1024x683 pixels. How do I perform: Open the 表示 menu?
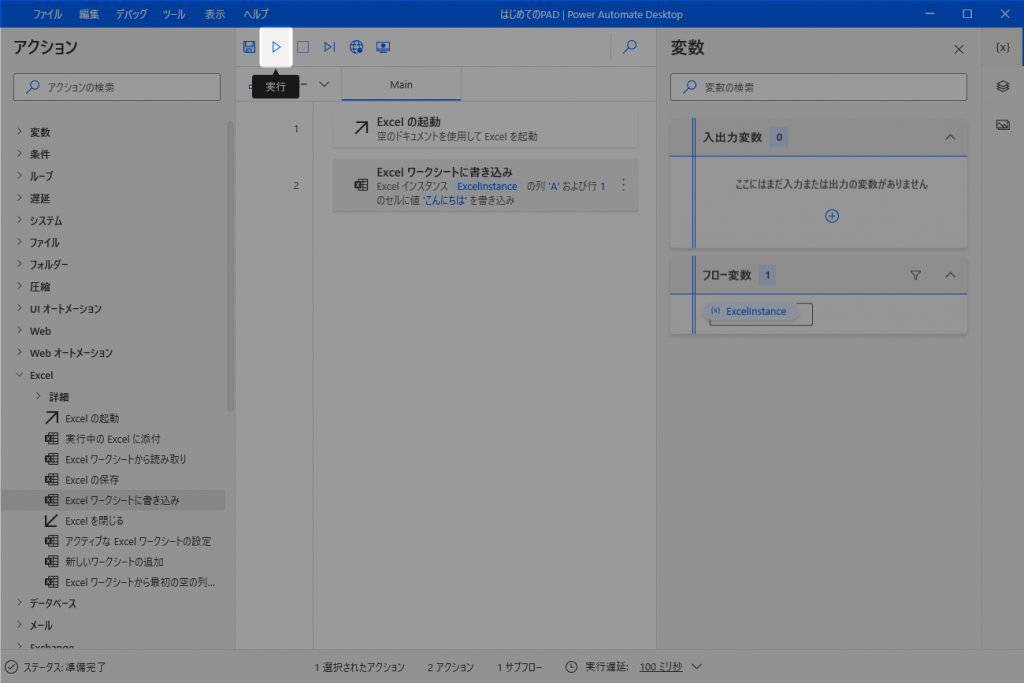(215, 14)
